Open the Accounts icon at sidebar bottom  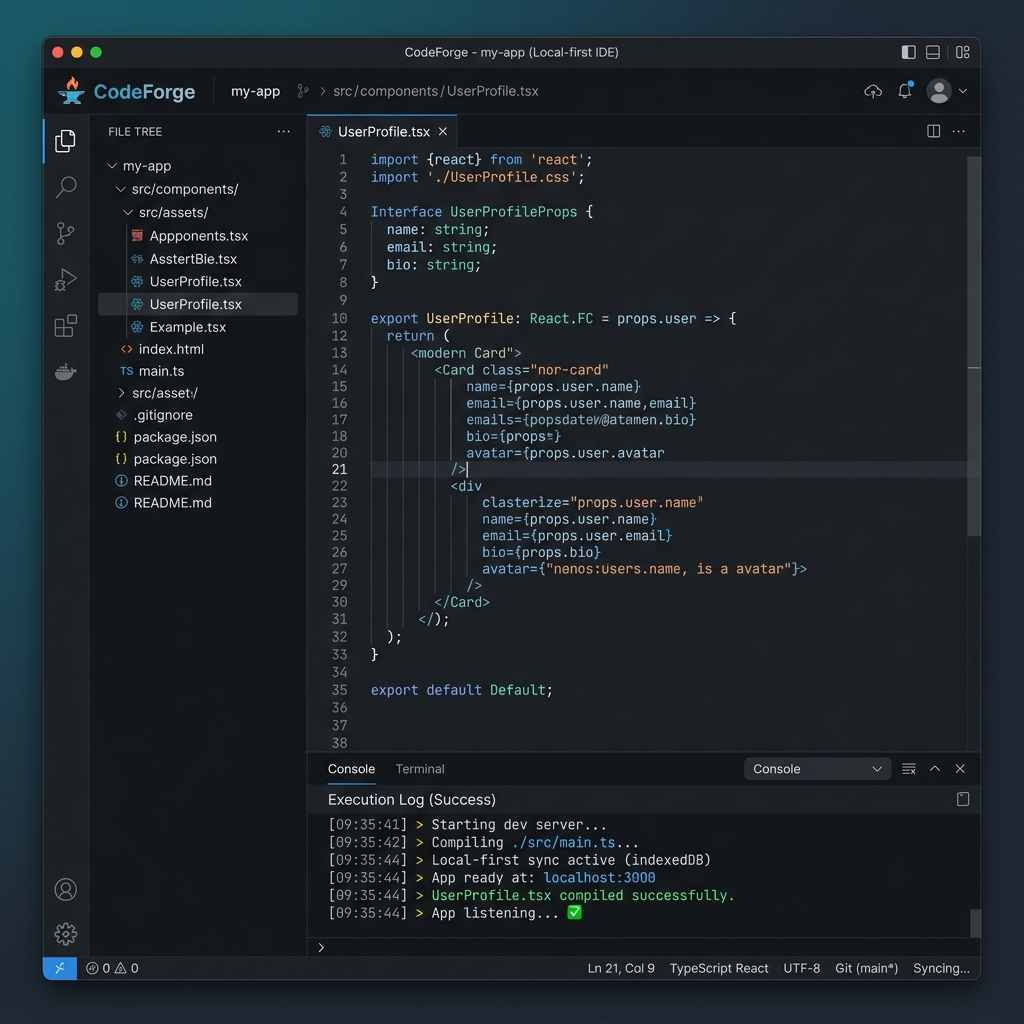pyautogui.click(x=65, y=889)
